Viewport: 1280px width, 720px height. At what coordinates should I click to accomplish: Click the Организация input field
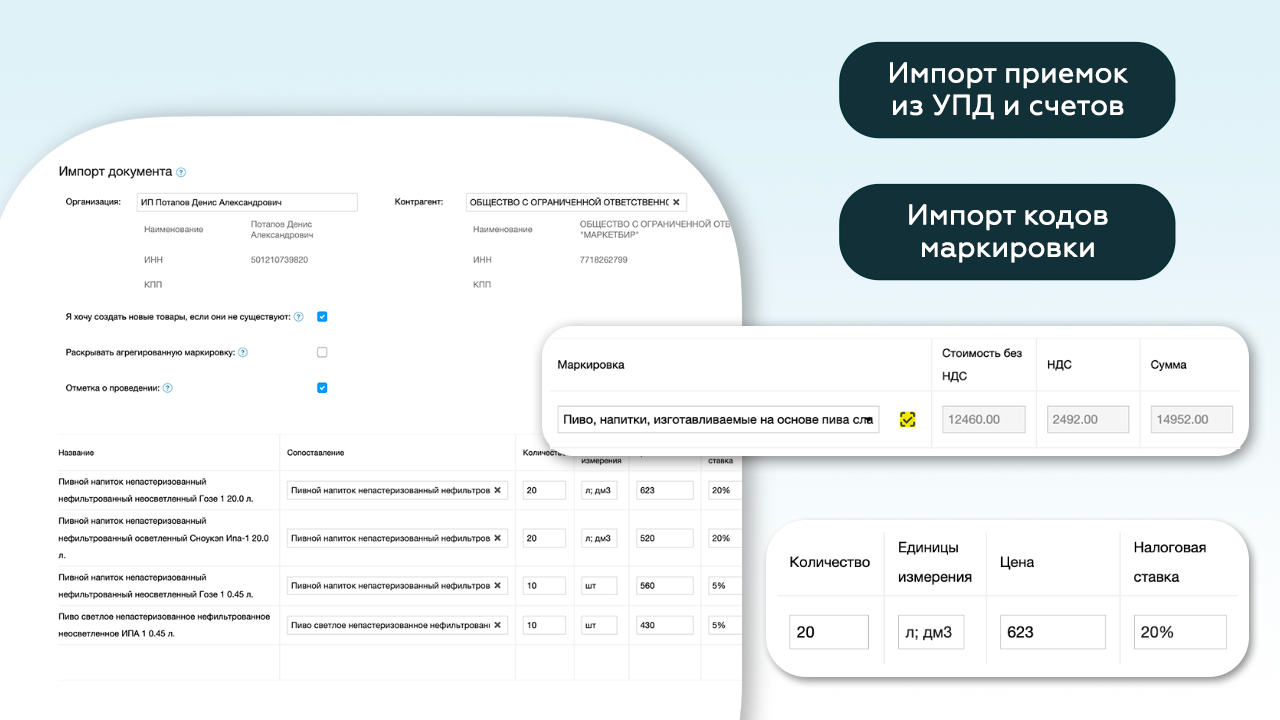(x=246, y=202)
